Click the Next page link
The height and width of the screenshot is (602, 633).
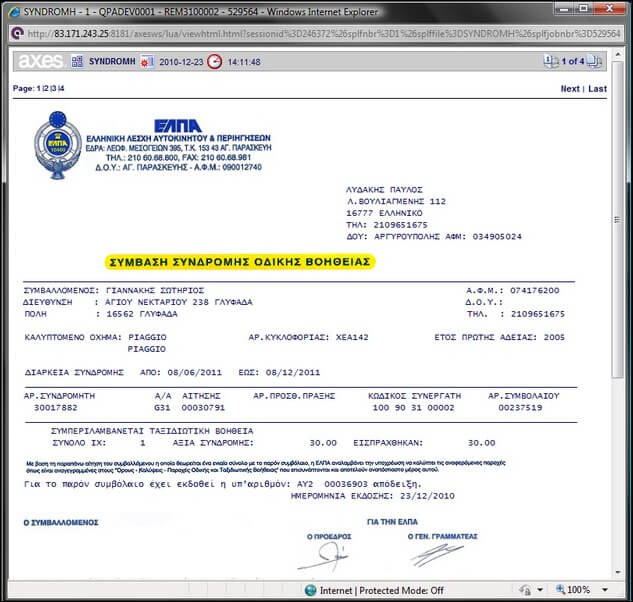(x=570, y=89)
